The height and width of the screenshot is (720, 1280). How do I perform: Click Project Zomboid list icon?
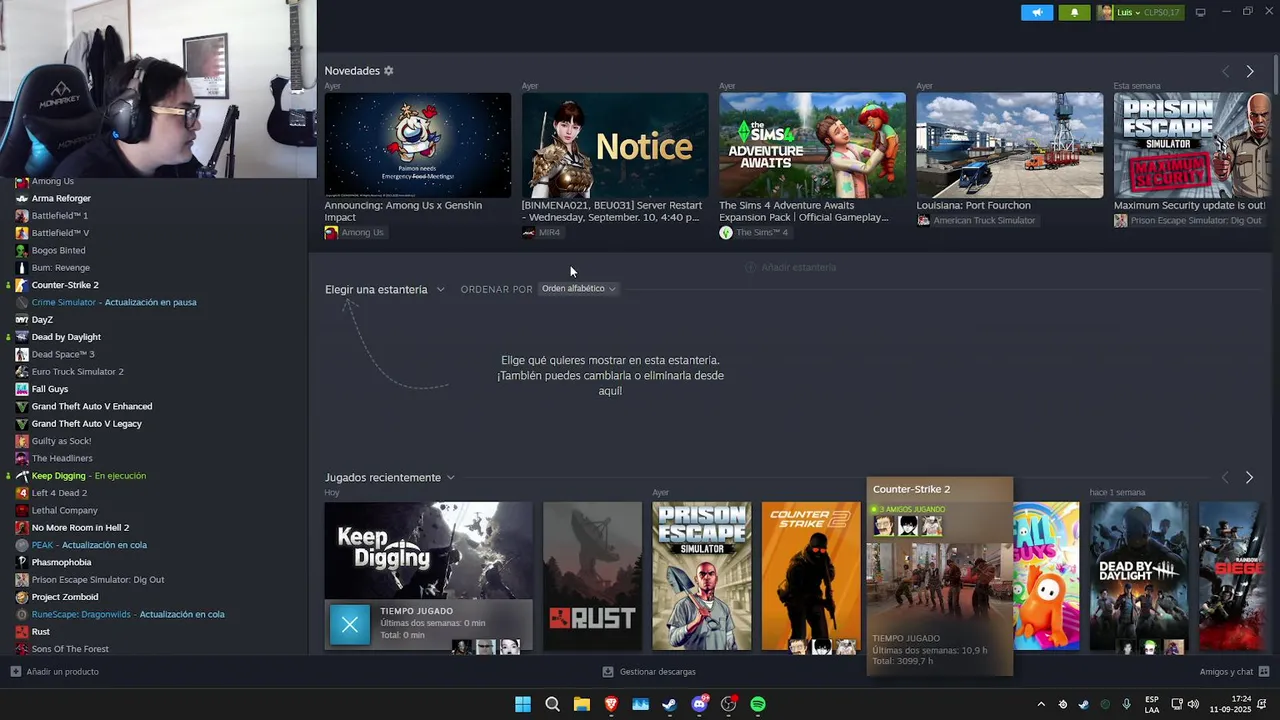click(x=22, y=597)
